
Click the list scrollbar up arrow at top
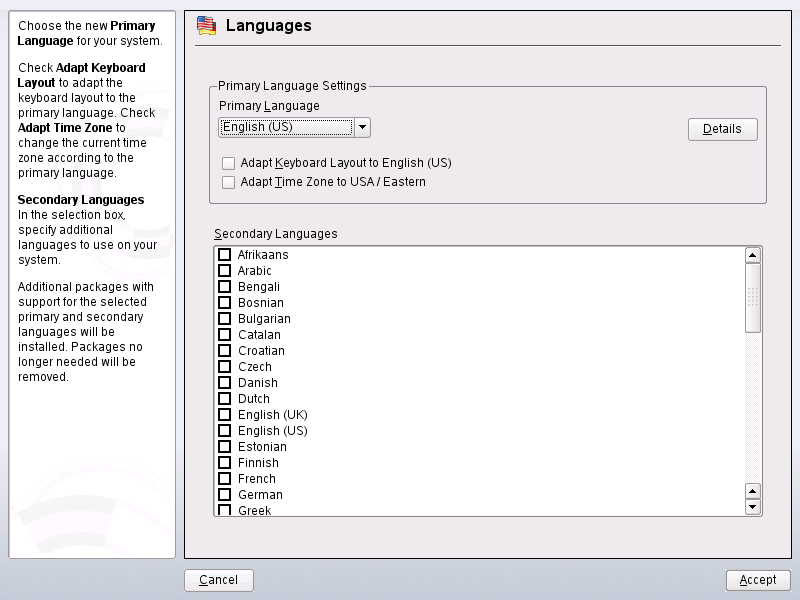tap(753, 255)
